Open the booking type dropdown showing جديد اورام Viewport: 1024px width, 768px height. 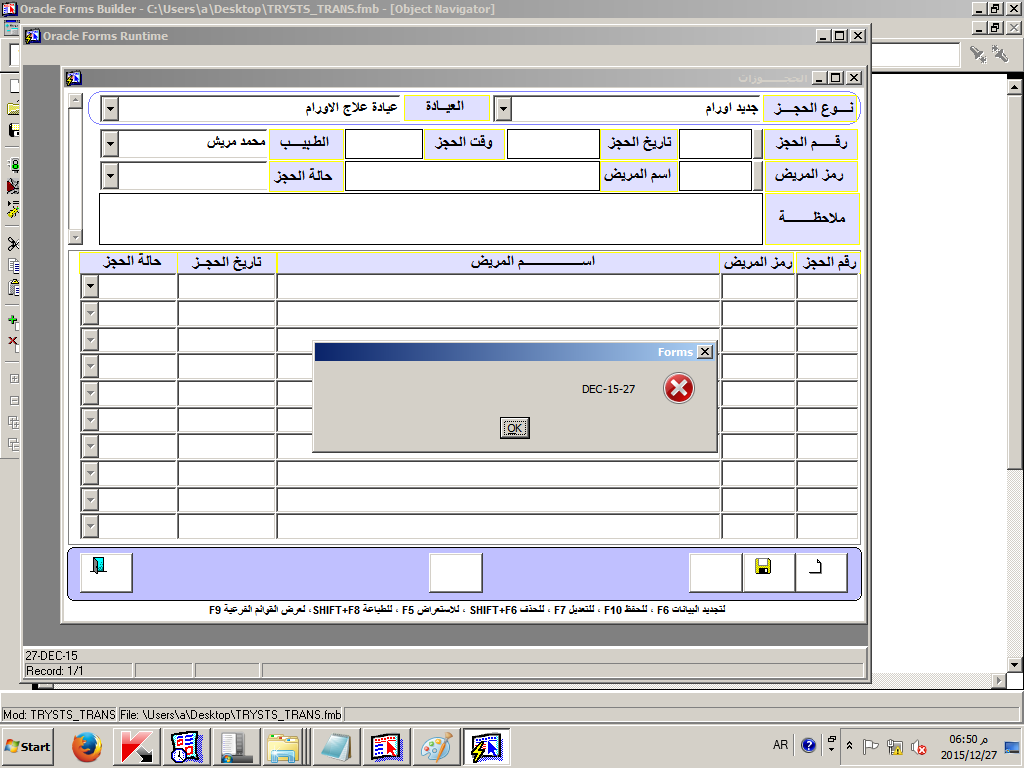504,108
